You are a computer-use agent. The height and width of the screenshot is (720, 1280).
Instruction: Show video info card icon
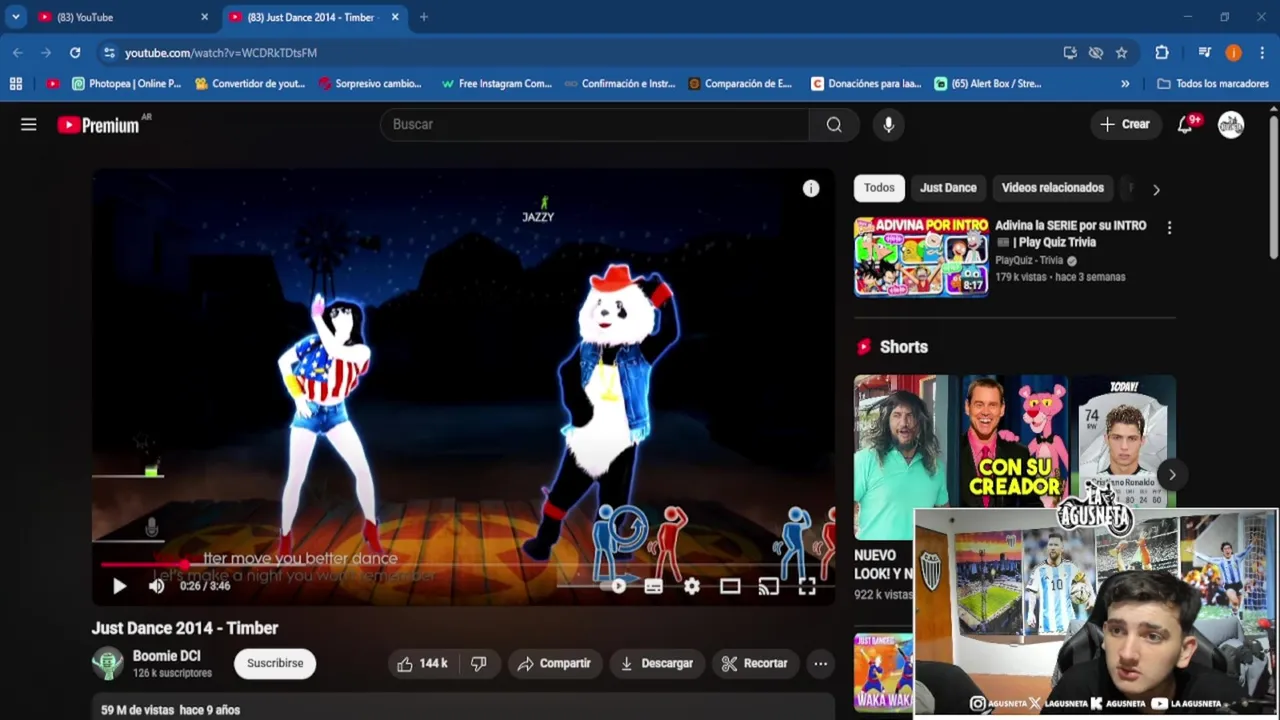(811, 188)
